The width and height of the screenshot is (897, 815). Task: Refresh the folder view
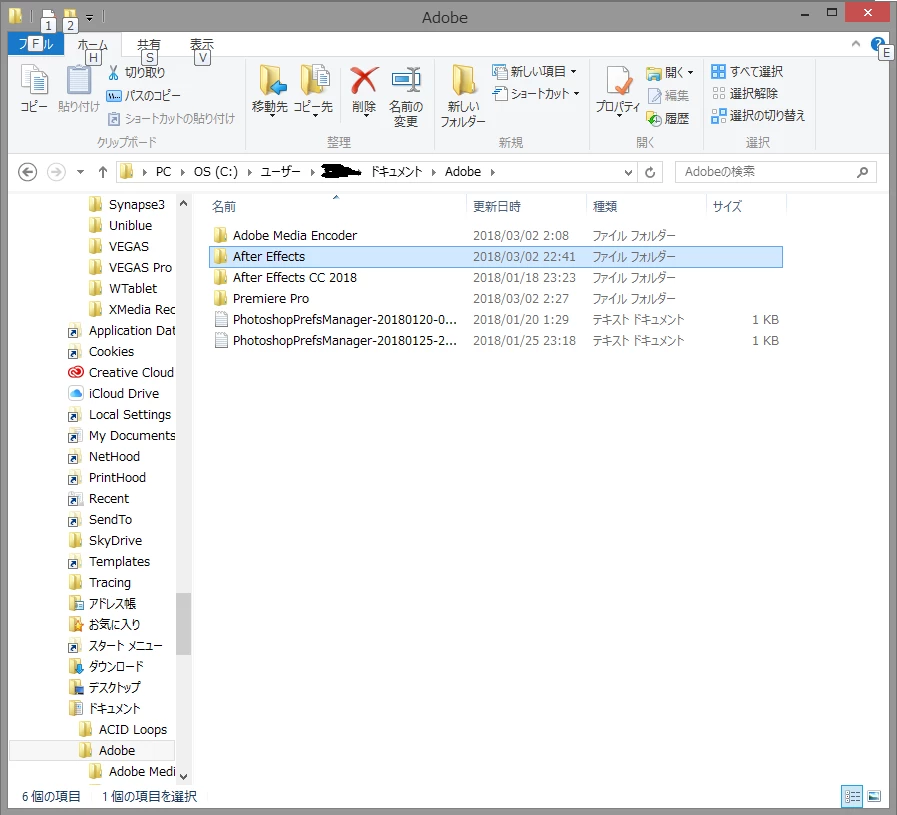[650, 172]
